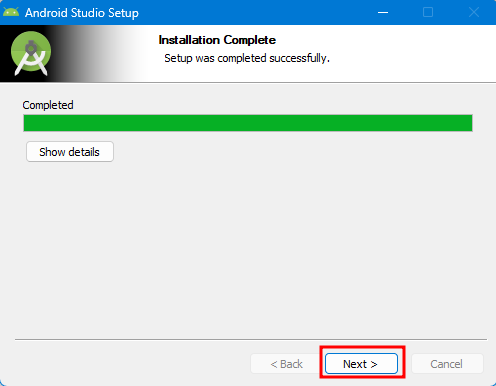Click the Android Studio compass logo
Viewport: 496px width, 386px height.
click(x=31, y=53)
